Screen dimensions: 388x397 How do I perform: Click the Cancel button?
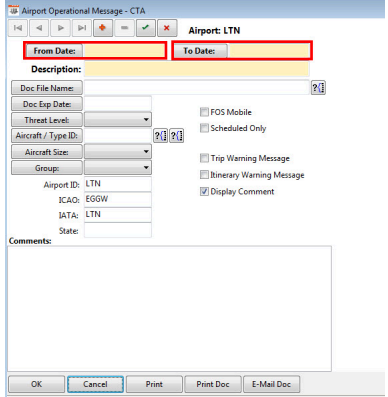tap(95, 384)
